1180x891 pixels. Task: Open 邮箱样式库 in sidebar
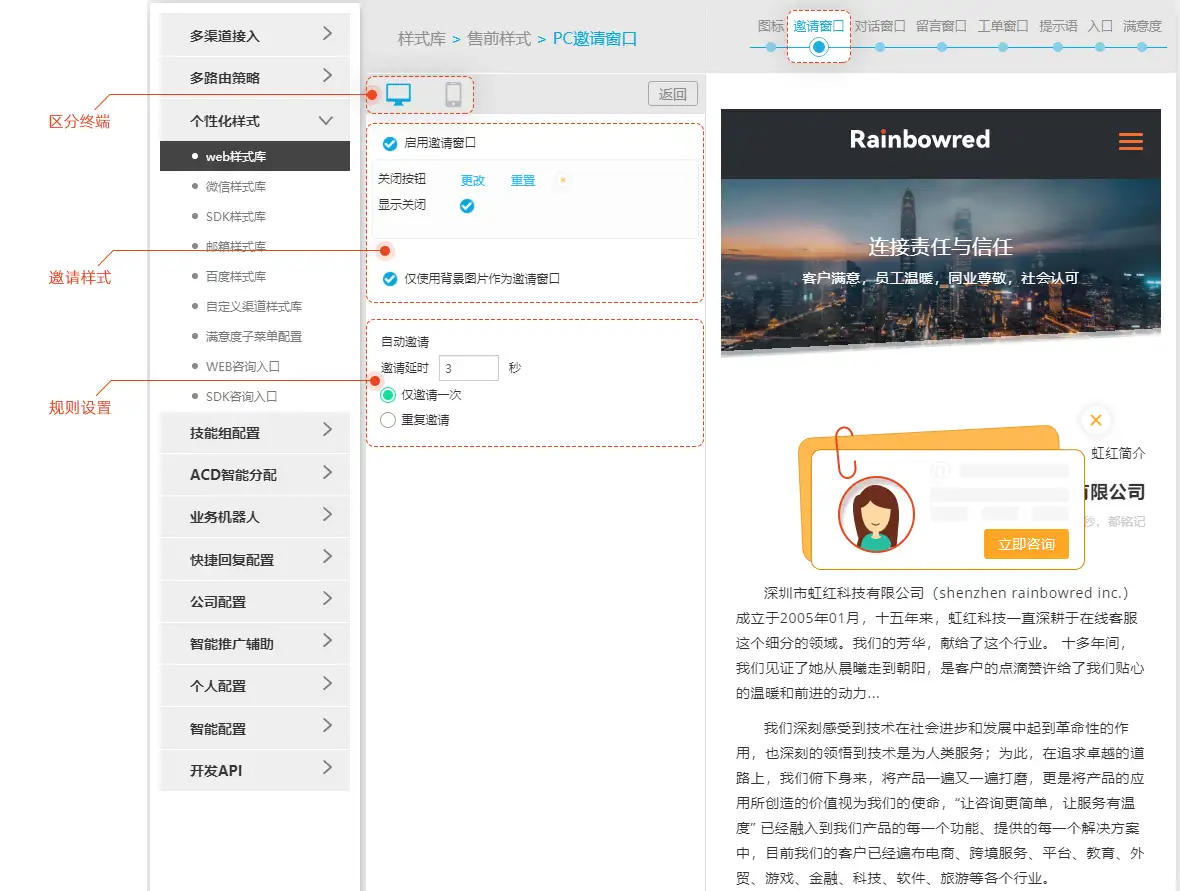pos(236,246)
